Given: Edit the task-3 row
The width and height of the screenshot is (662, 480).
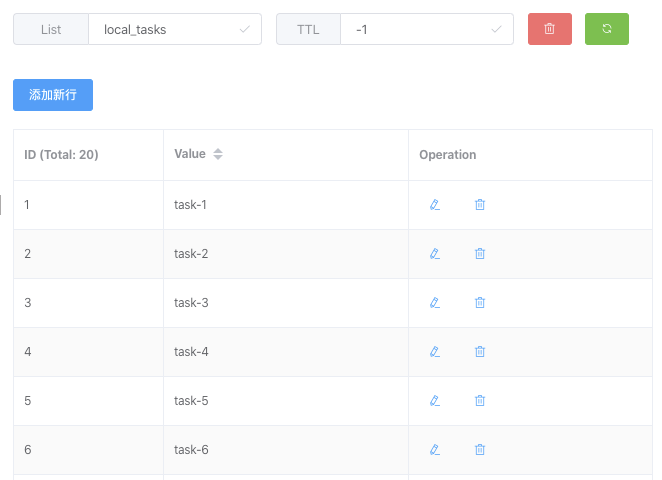Looking at the screenshot, I should 434,303.
